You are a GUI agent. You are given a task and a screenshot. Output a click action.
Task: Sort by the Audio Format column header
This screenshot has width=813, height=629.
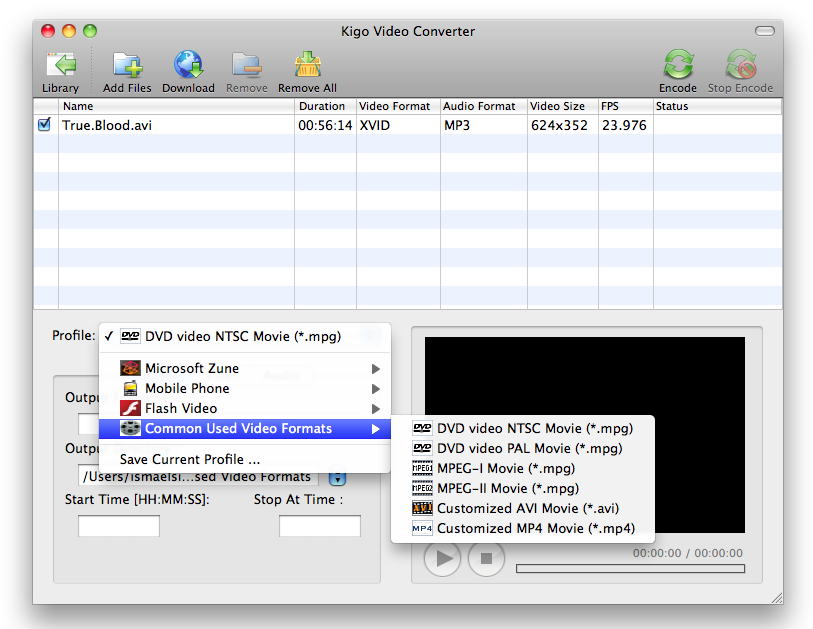click(x=484, y=106)
